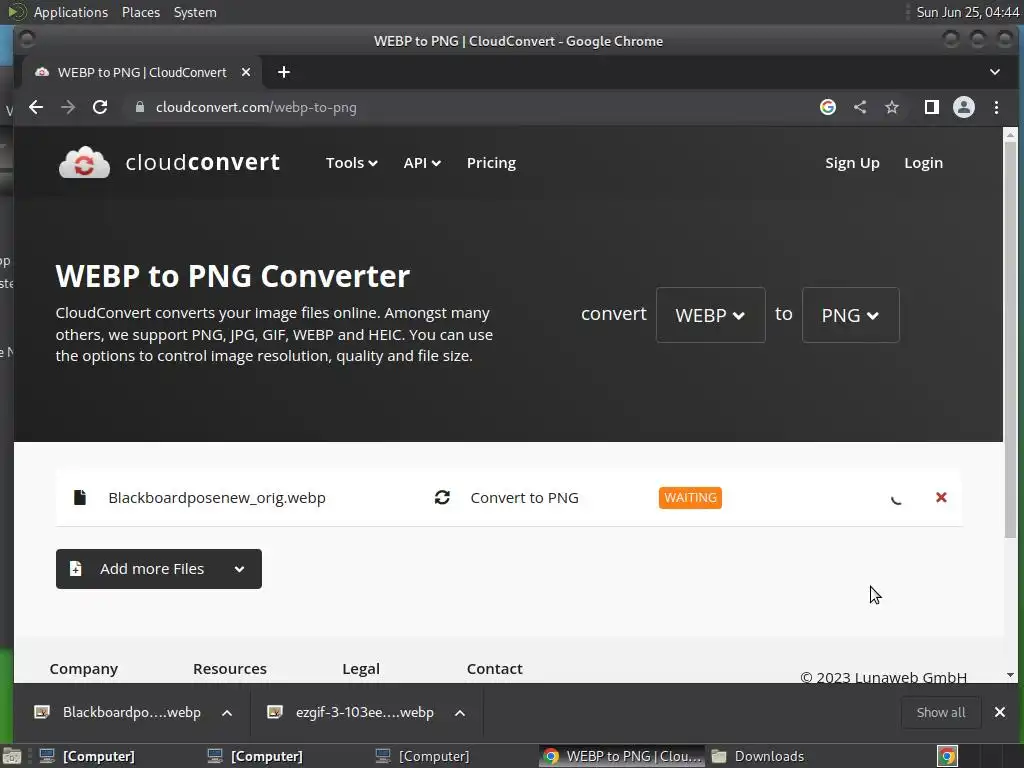Go back using the browser back arrow

pos(36,107)
